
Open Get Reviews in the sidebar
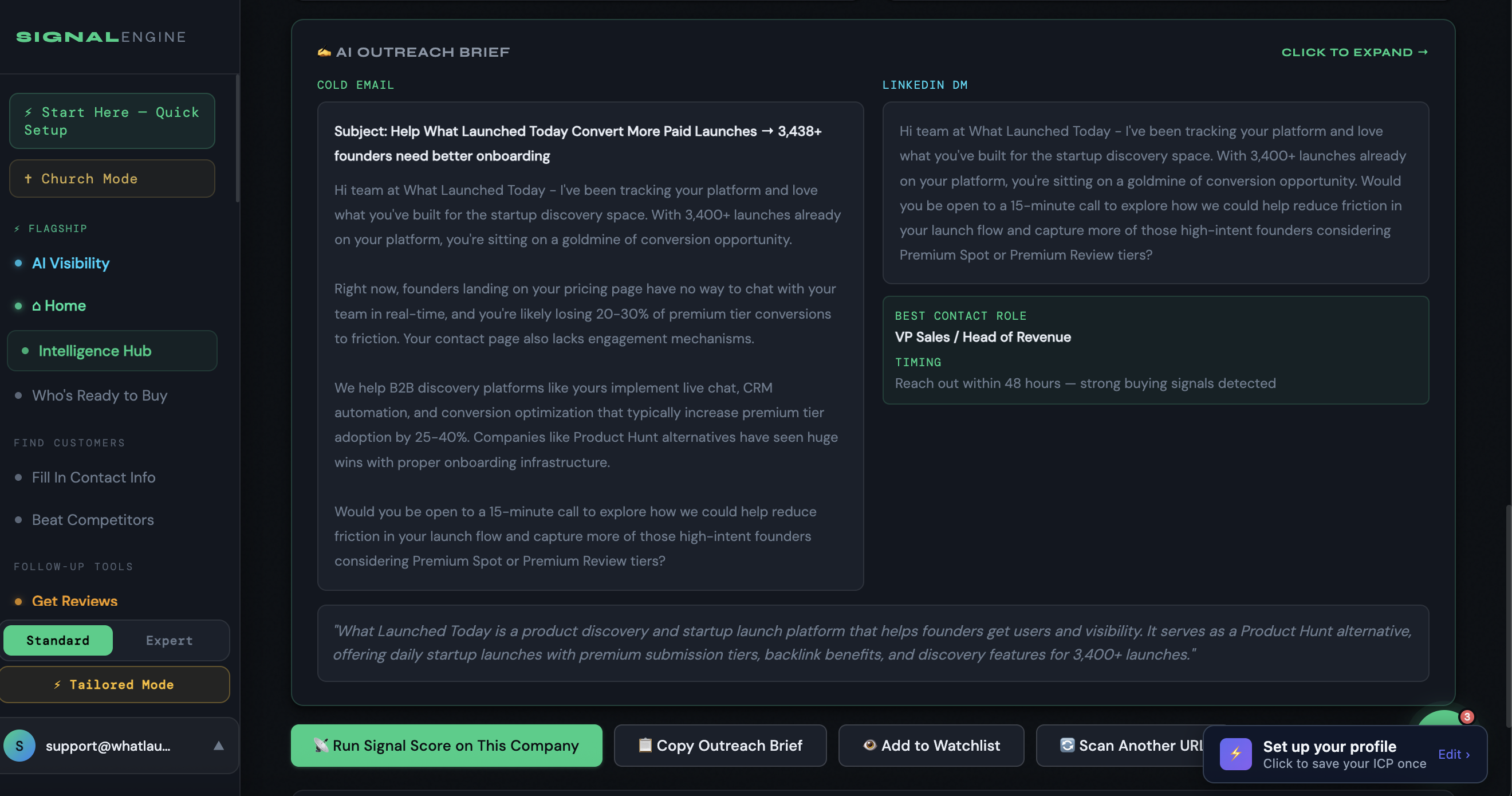point(74,601)
